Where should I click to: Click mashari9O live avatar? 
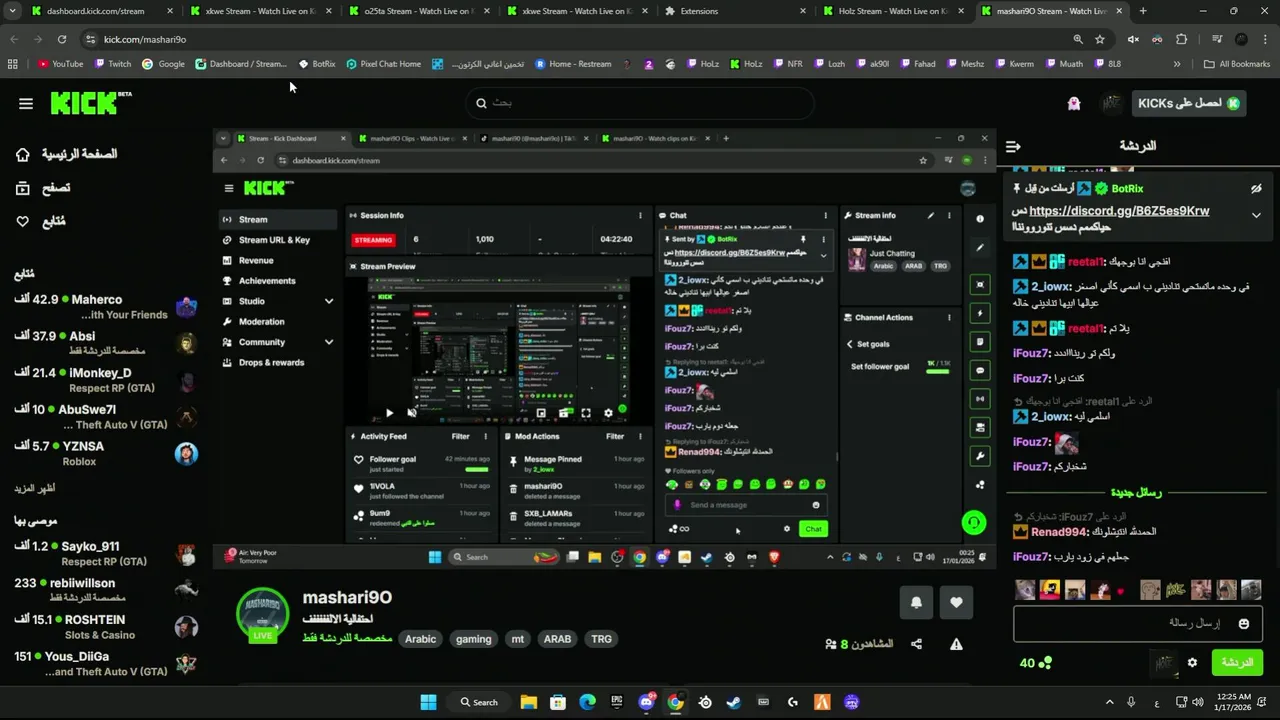pyautogui.click(x=263, y=614)
